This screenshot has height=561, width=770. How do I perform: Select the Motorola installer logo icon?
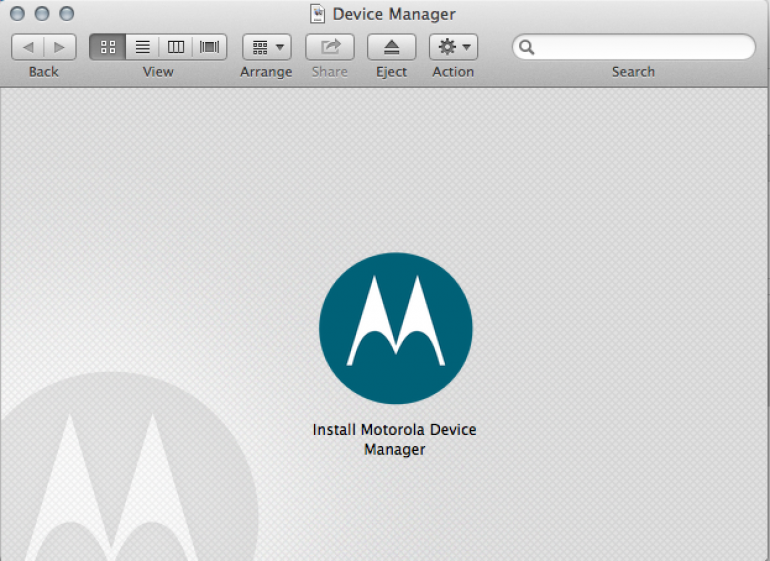click(396, 328)
